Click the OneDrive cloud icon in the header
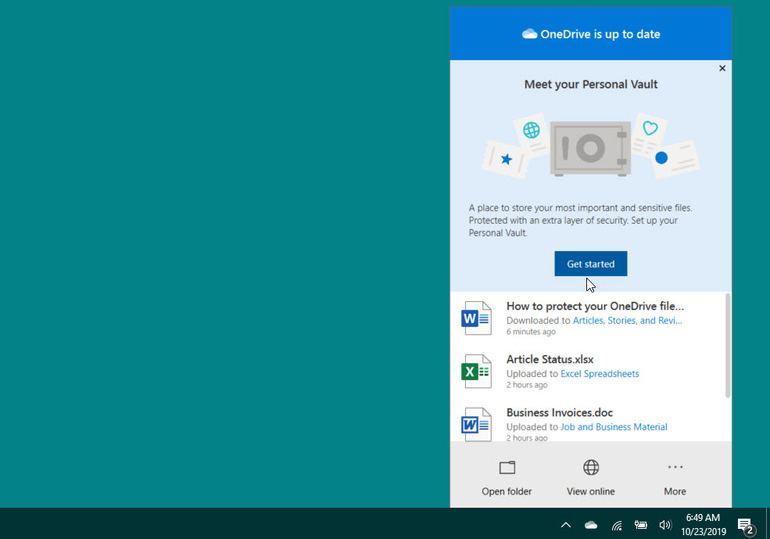Screen dimensions: 770x539 [529, 34]
